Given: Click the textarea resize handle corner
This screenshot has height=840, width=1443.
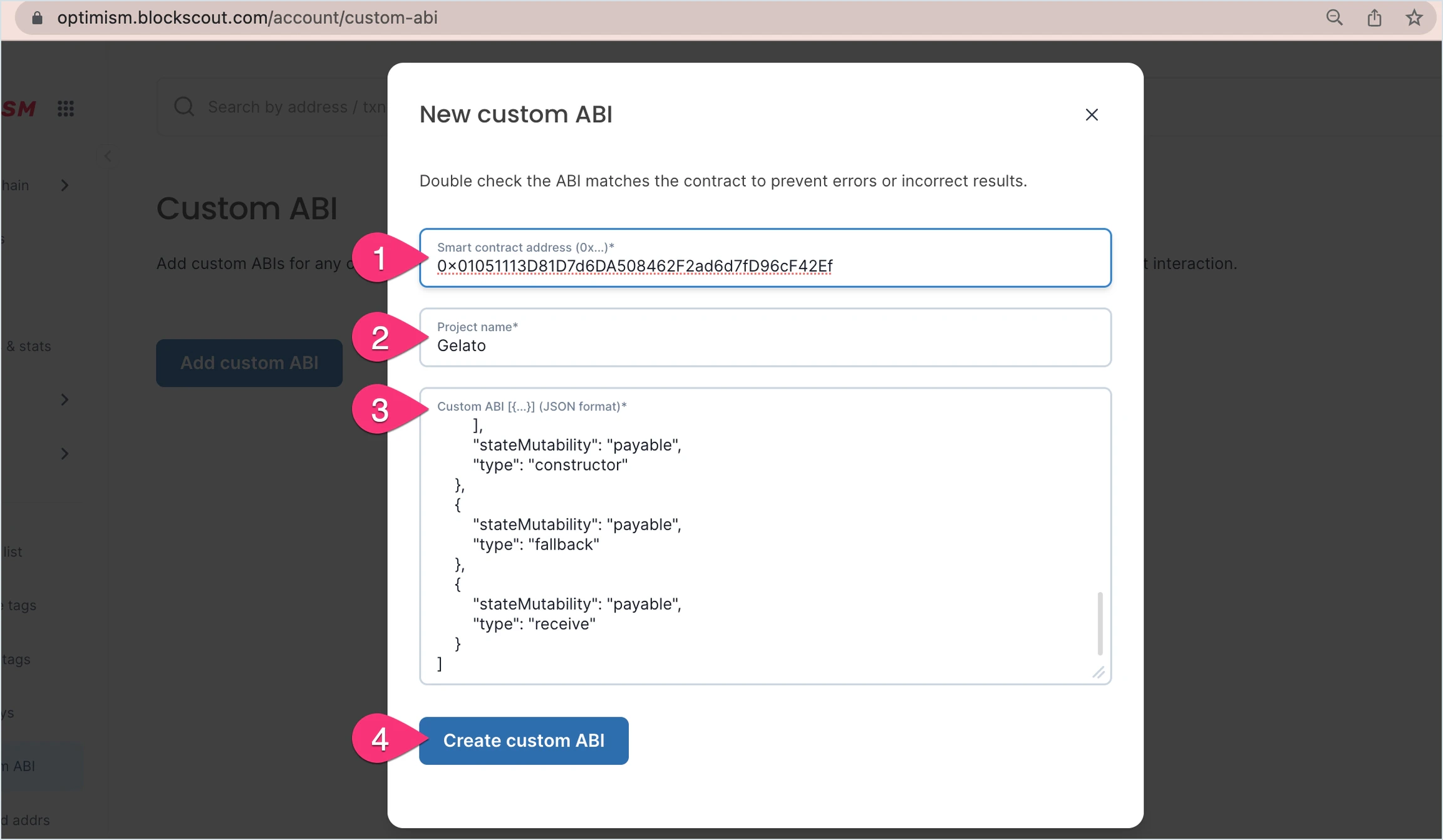Looking at the screenshot, I should click(x=1099, y=672).
